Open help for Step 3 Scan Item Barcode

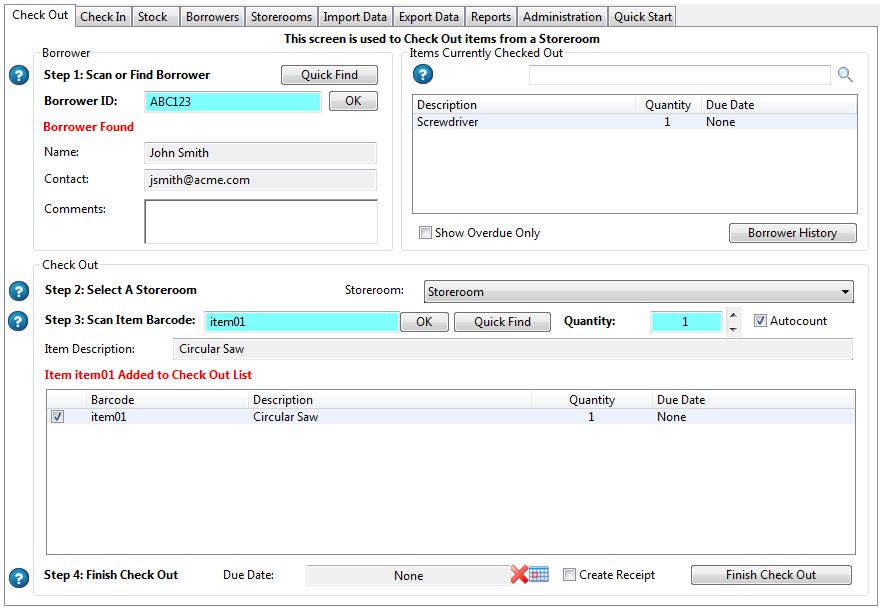[18, 321]
